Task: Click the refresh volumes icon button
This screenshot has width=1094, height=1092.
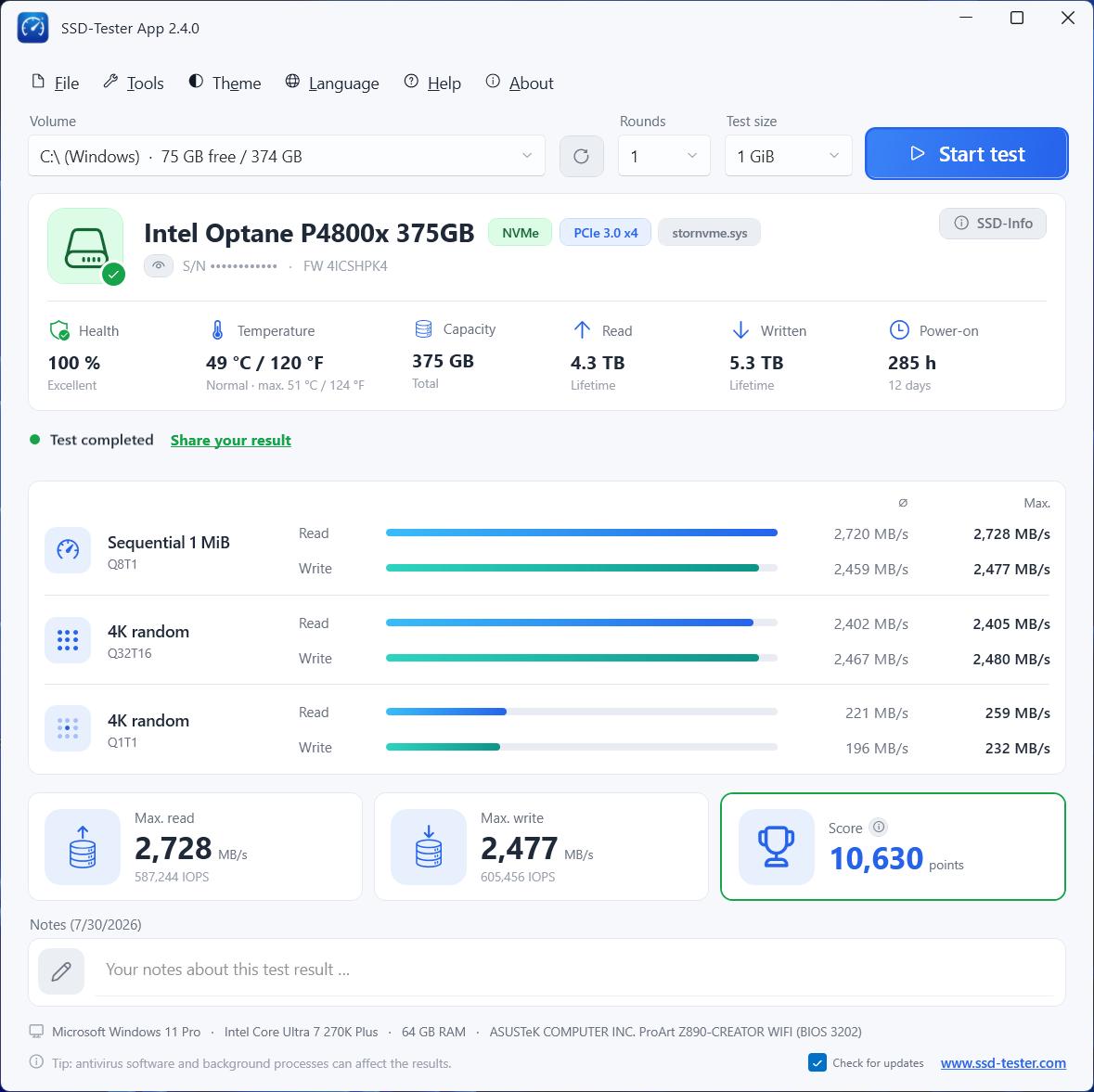Action: pyautogui.click(x=581, y=156)
